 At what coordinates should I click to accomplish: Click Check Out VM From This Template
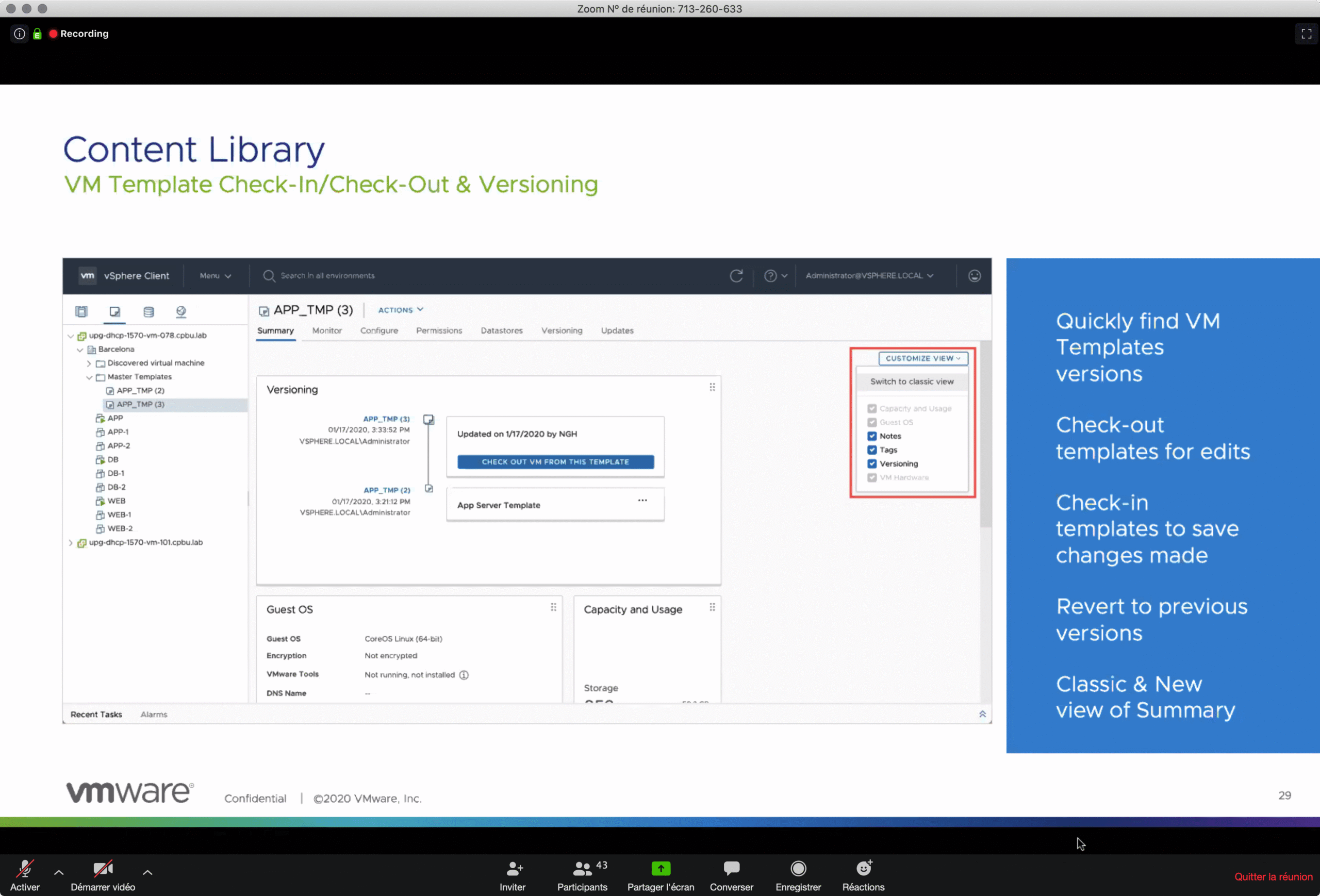click(555, 461)
